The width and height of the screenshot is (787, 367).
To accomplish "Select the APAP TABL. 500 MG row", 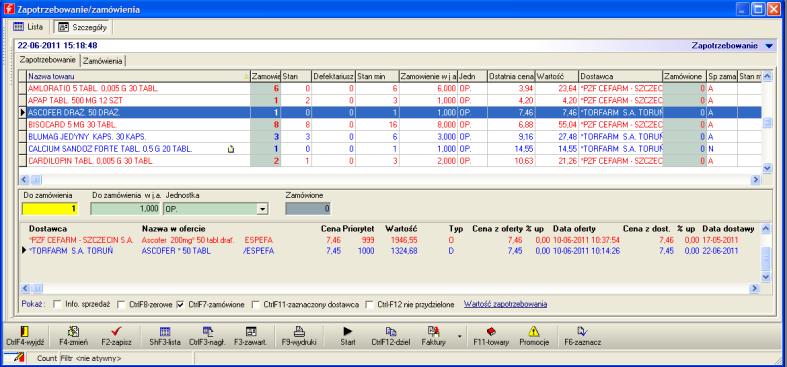I will tap(390, 100).
